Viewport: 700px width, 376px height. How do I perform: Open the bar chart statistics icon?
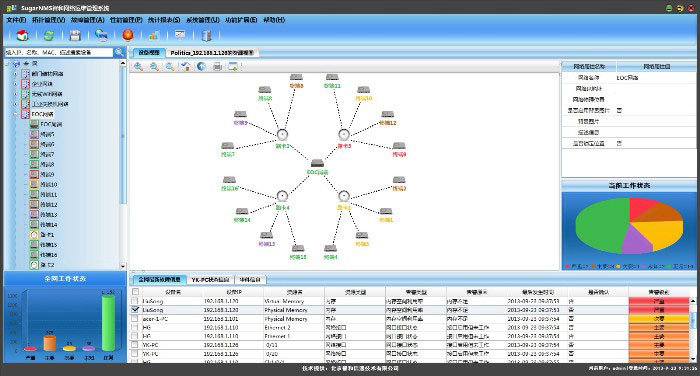[154, 36]
